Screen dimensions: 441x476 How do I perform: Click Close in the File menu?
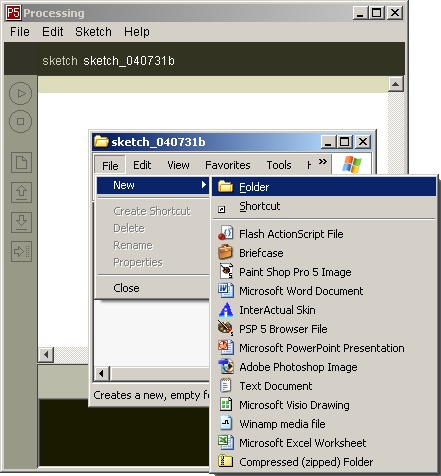coord(126,288)
